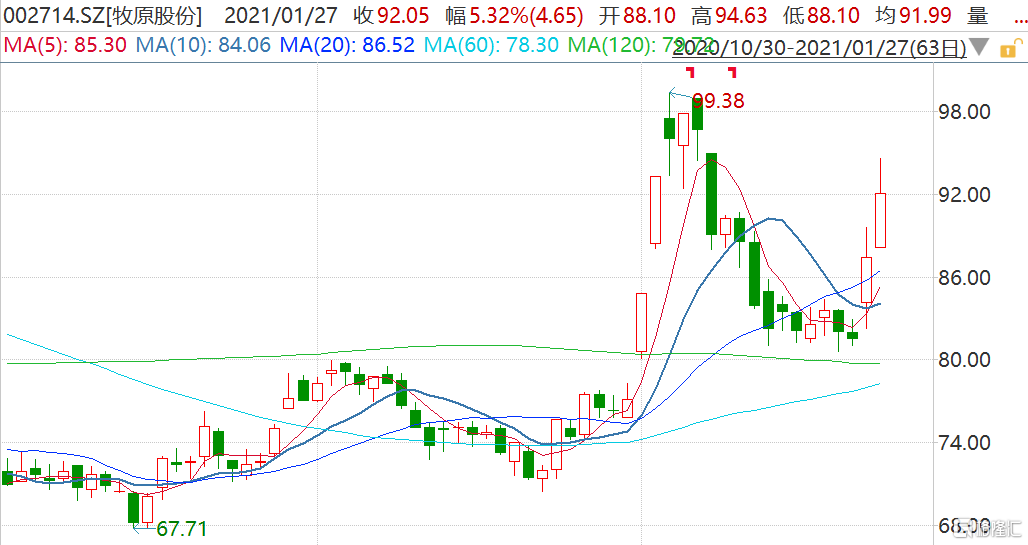Click the high price 高94.63
1028x545 pixels.
729,15
